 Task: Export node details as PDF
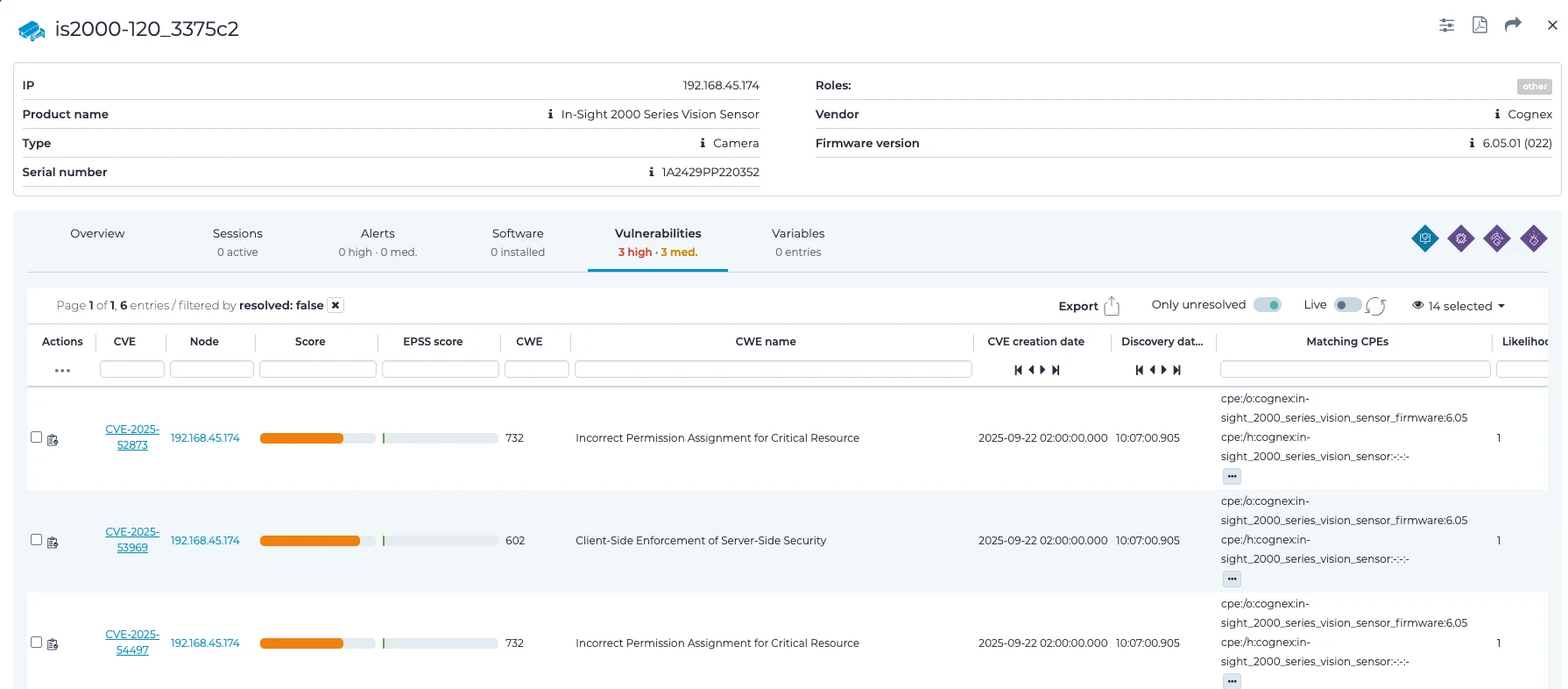point(1480,25)
